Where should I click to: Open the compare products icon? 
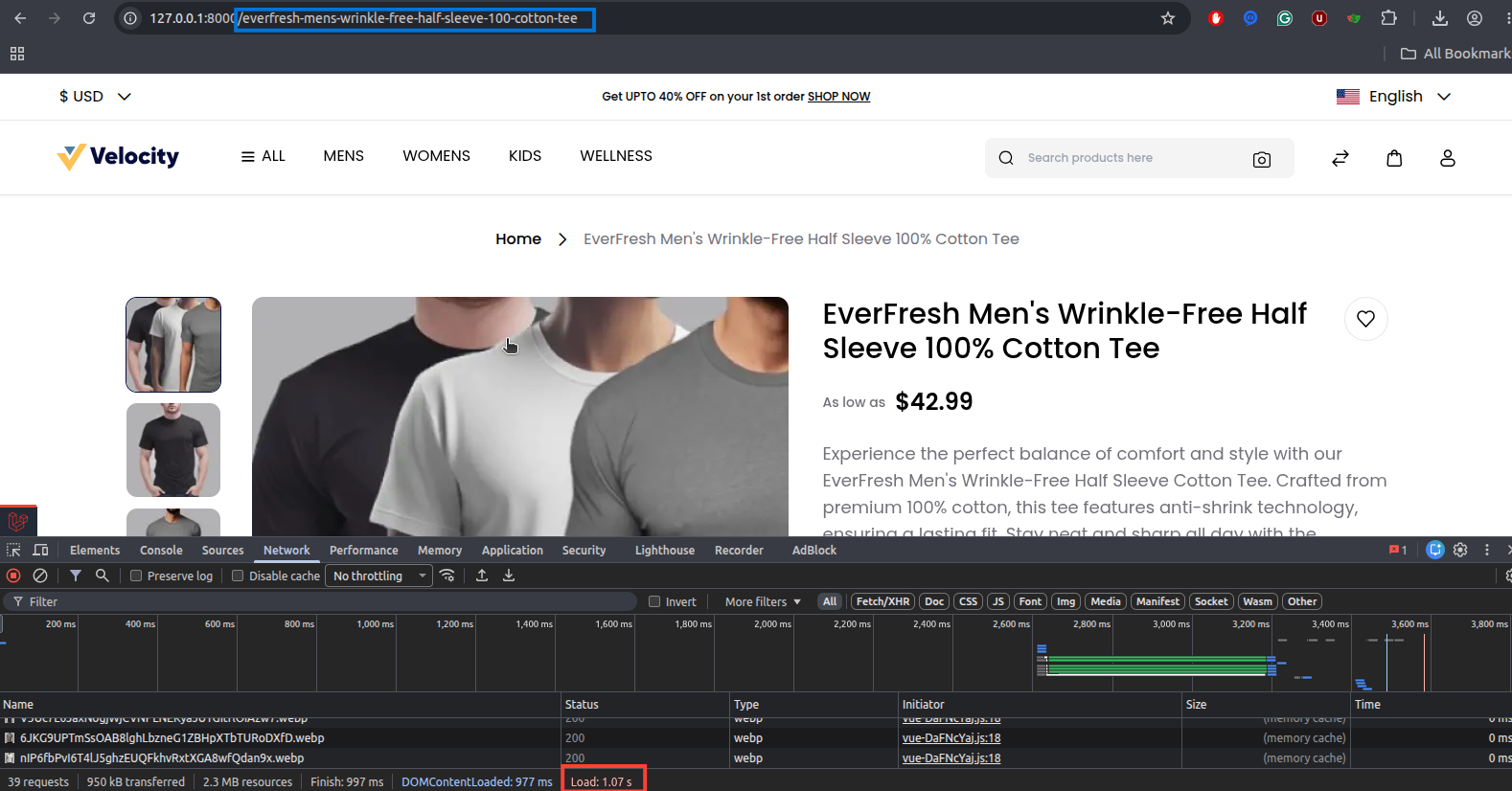[x=1340, y=158]
